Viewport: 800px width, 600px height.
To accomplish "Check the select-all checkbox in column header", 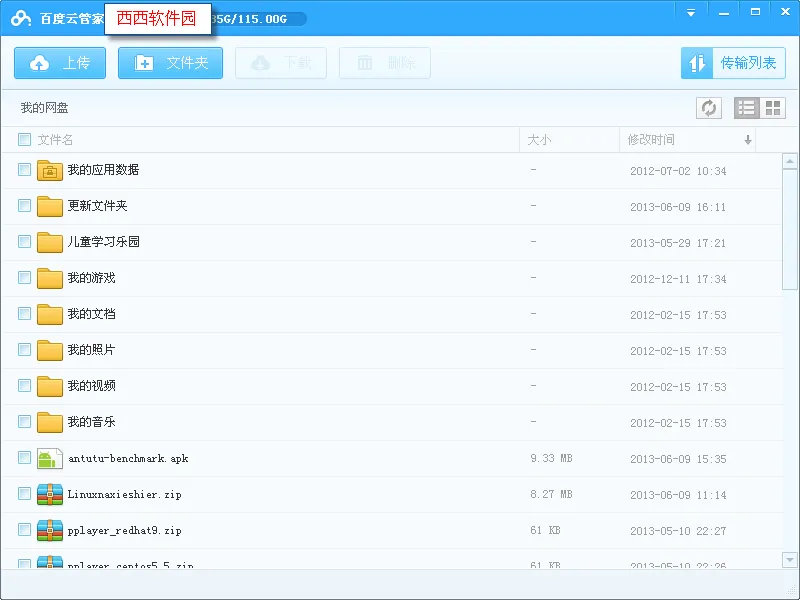I will coord(23,140).
